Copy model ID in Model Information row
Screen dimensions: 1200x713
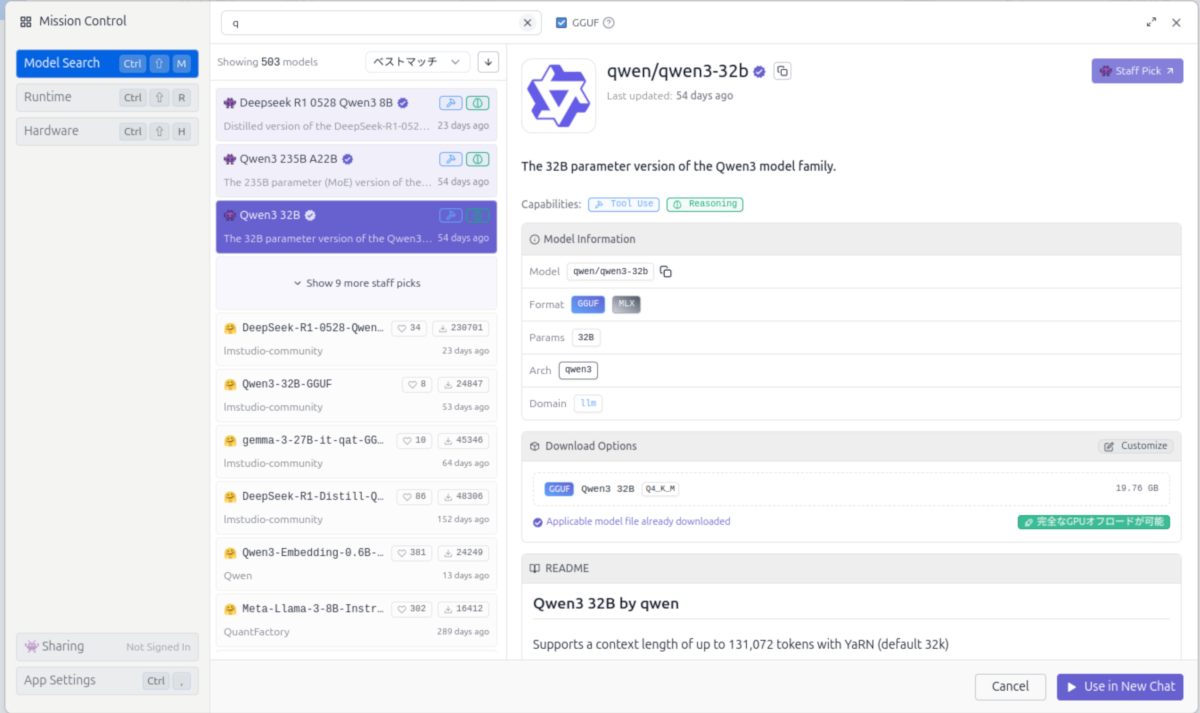(666, 271)
